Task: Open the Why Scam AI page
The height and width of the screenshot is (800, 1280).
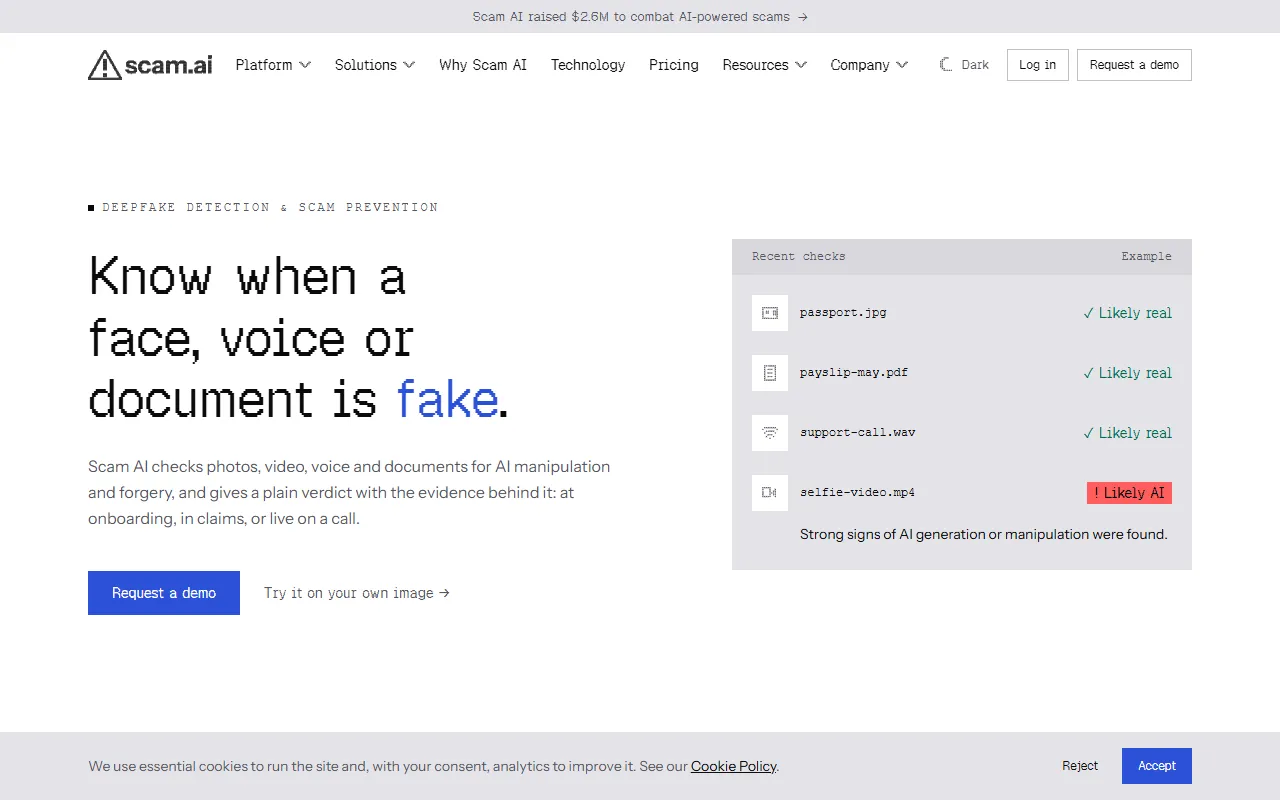Action: coord(483,65)
